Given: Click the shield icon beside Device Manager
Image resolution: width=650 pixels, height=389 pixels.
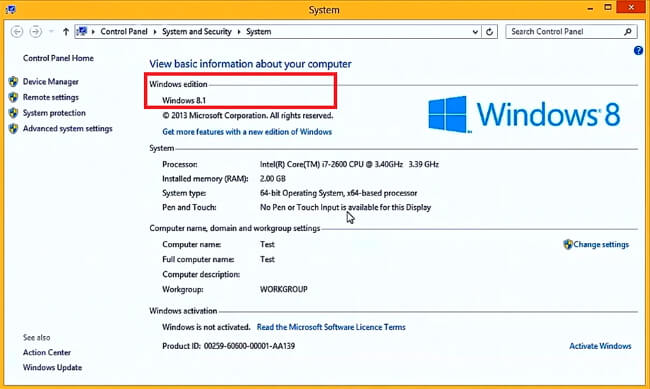Looking at the screenshot, I should pos(13,82).
